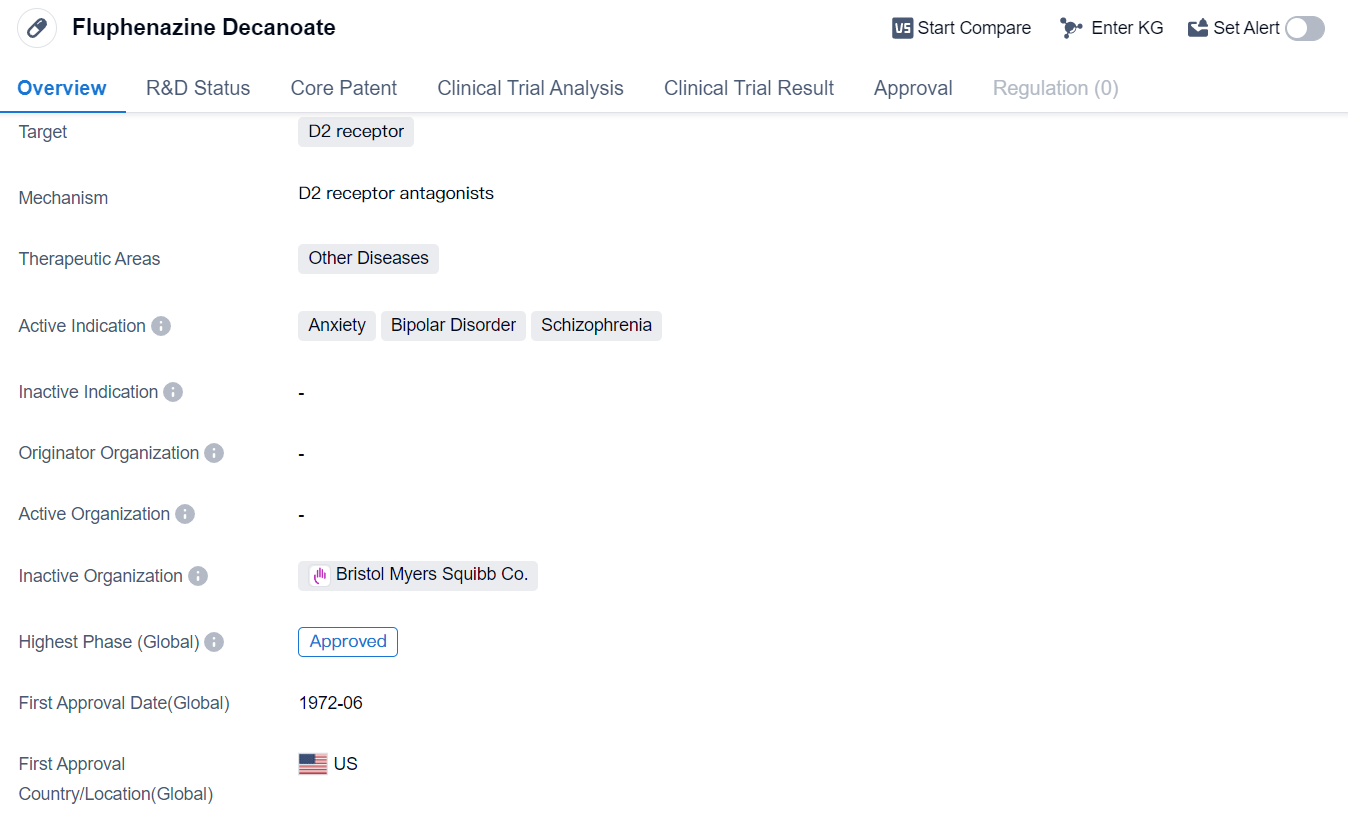Select the Schizophrenia indication tag
The width and height of the screenshot is (1348, 828).
tap(596, 326)
